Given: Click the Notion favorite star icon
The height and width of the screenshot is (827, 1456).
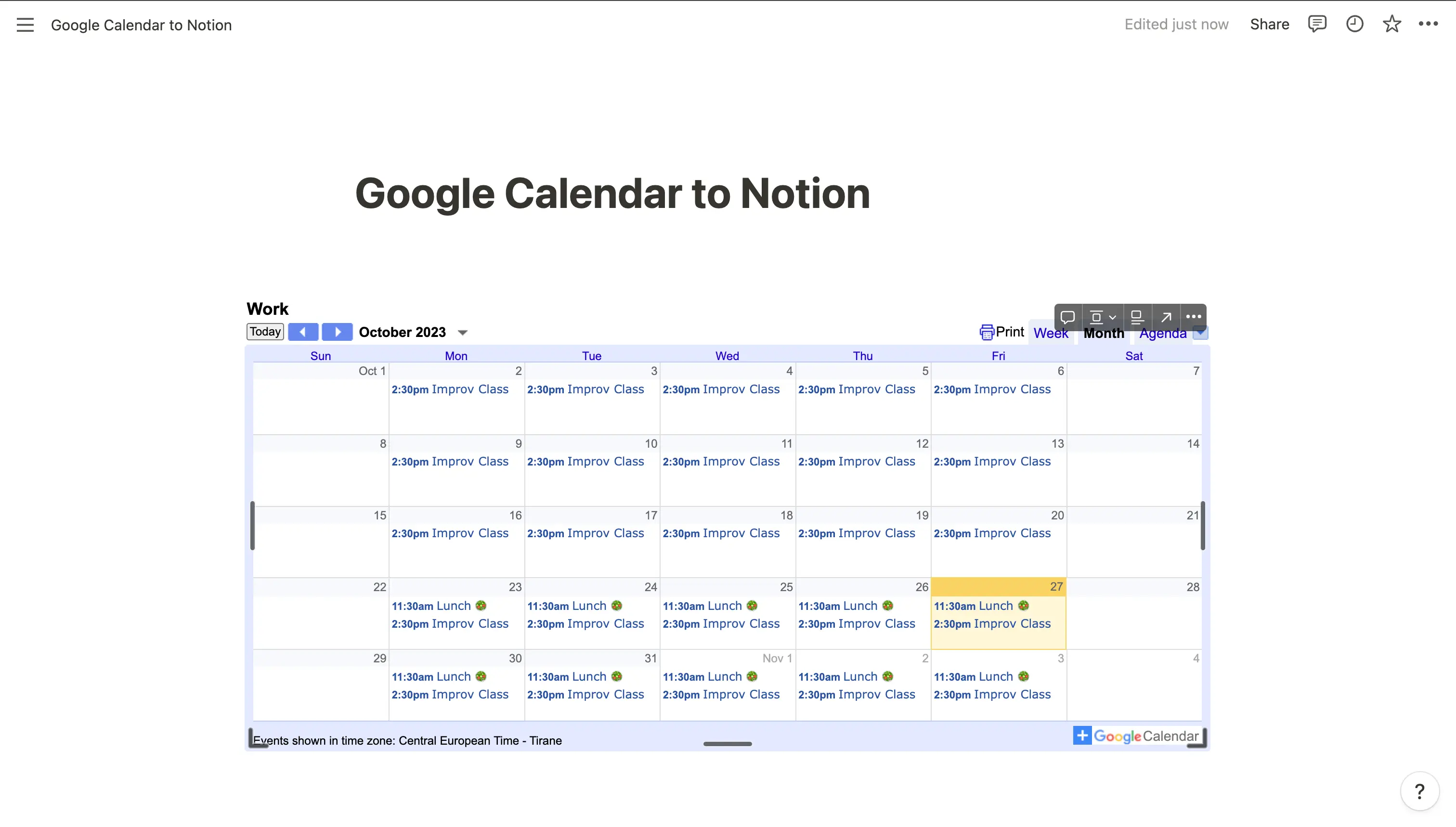Looking at the screenshot, I should tap(1393, 24).
